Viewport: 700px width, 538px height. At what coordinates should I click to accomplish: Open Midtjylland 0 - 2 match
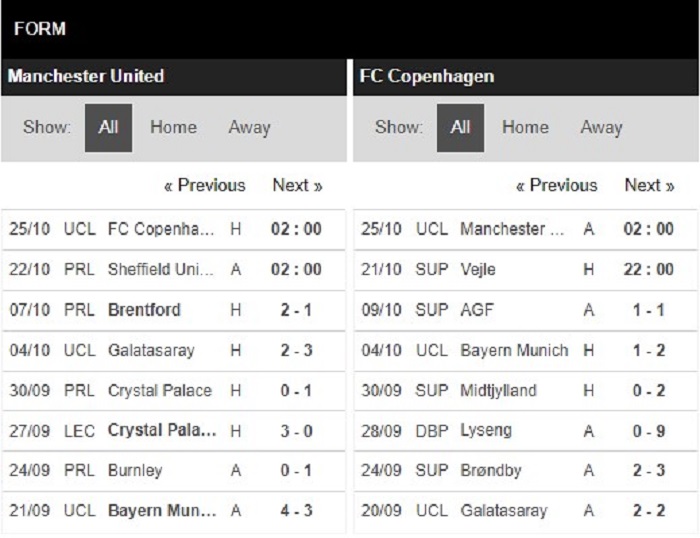(x=498, y=391)
